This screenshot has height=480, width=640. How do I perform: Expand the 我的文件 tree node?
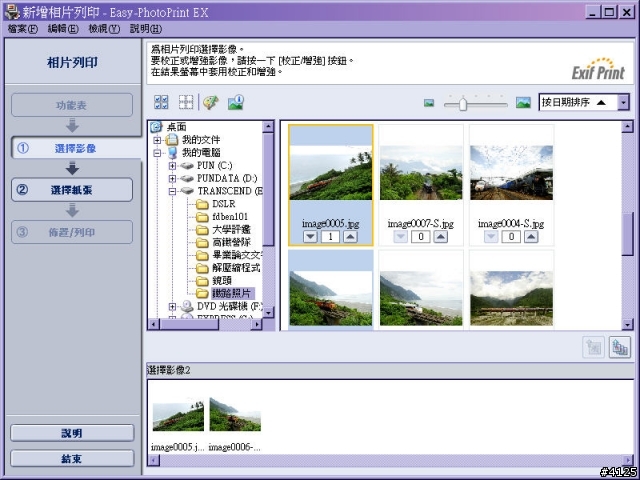pos(157,140)
